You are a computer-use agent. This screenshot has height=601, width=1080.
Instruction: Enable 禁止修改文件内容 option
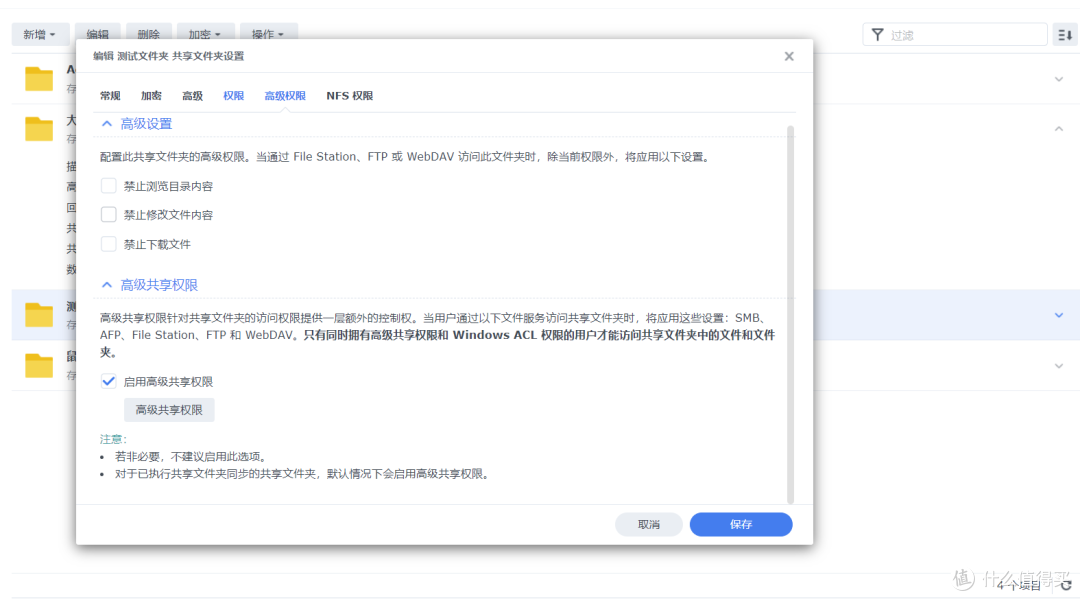108,215
